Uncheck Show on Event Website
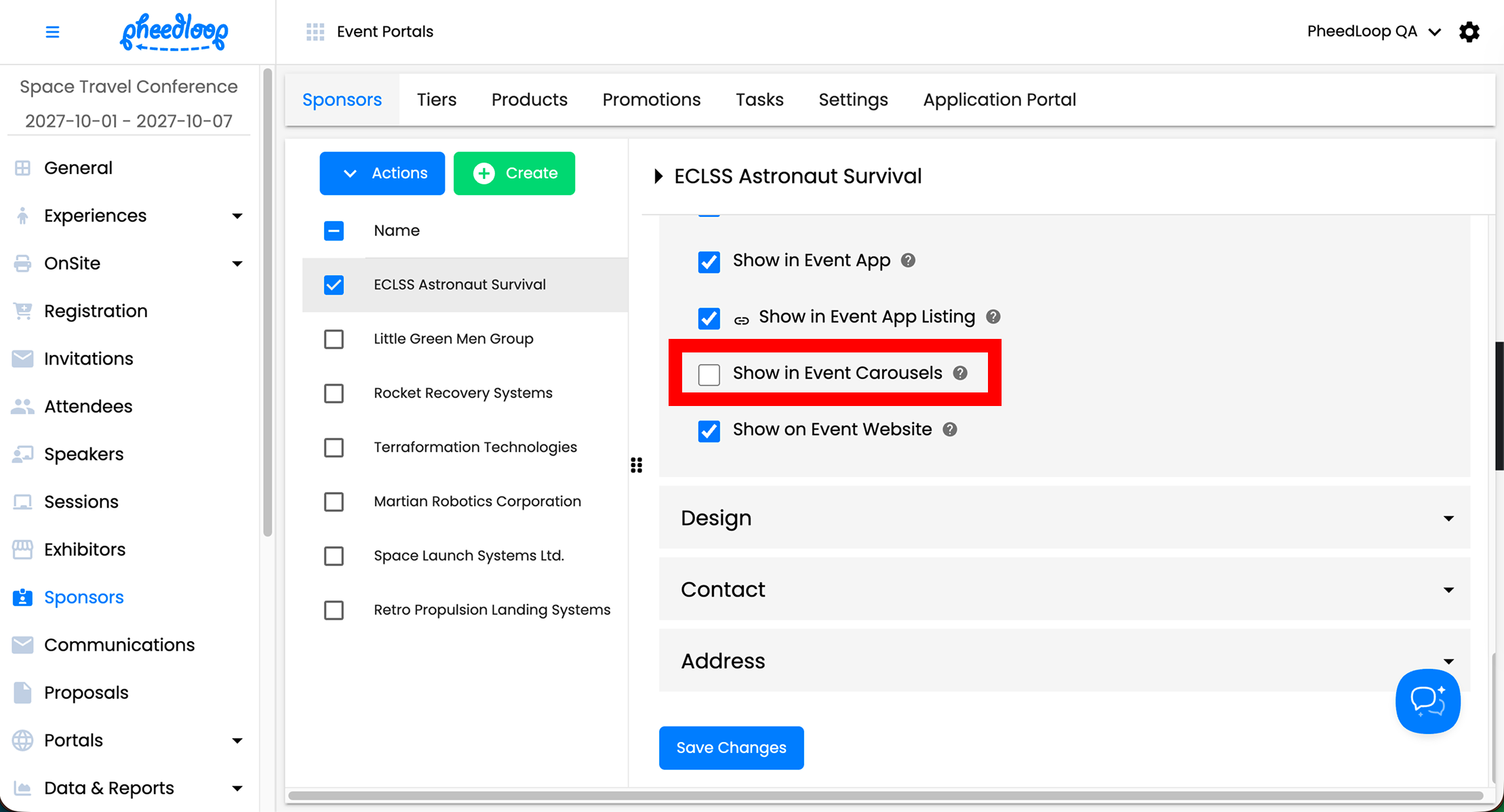The image size is (1504, 812). 709,430
